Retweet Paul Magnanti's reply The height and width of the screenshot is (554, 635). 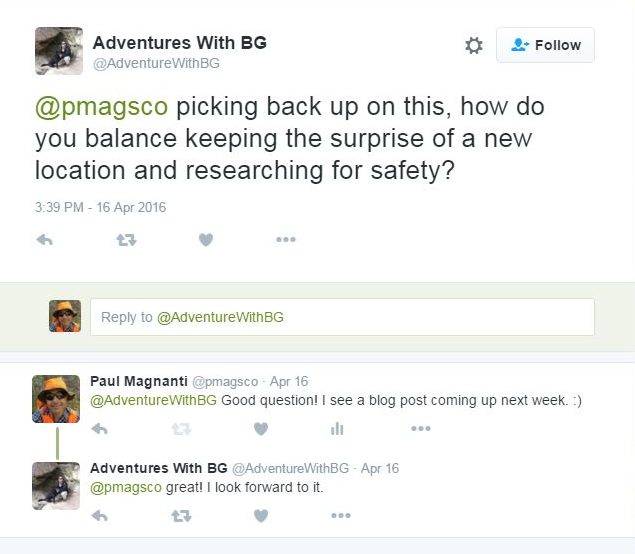click(181, 428)
